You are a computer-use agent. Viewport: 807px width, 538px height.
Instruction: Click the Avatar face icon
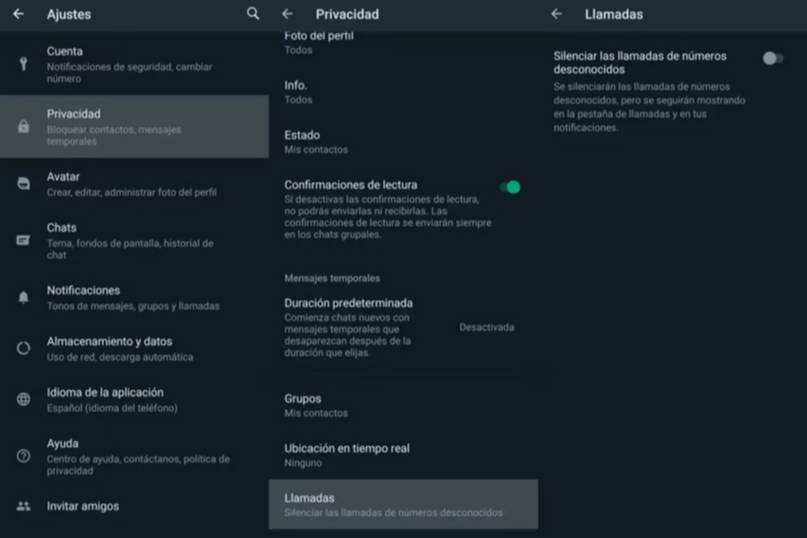click(x=24, y=184)
